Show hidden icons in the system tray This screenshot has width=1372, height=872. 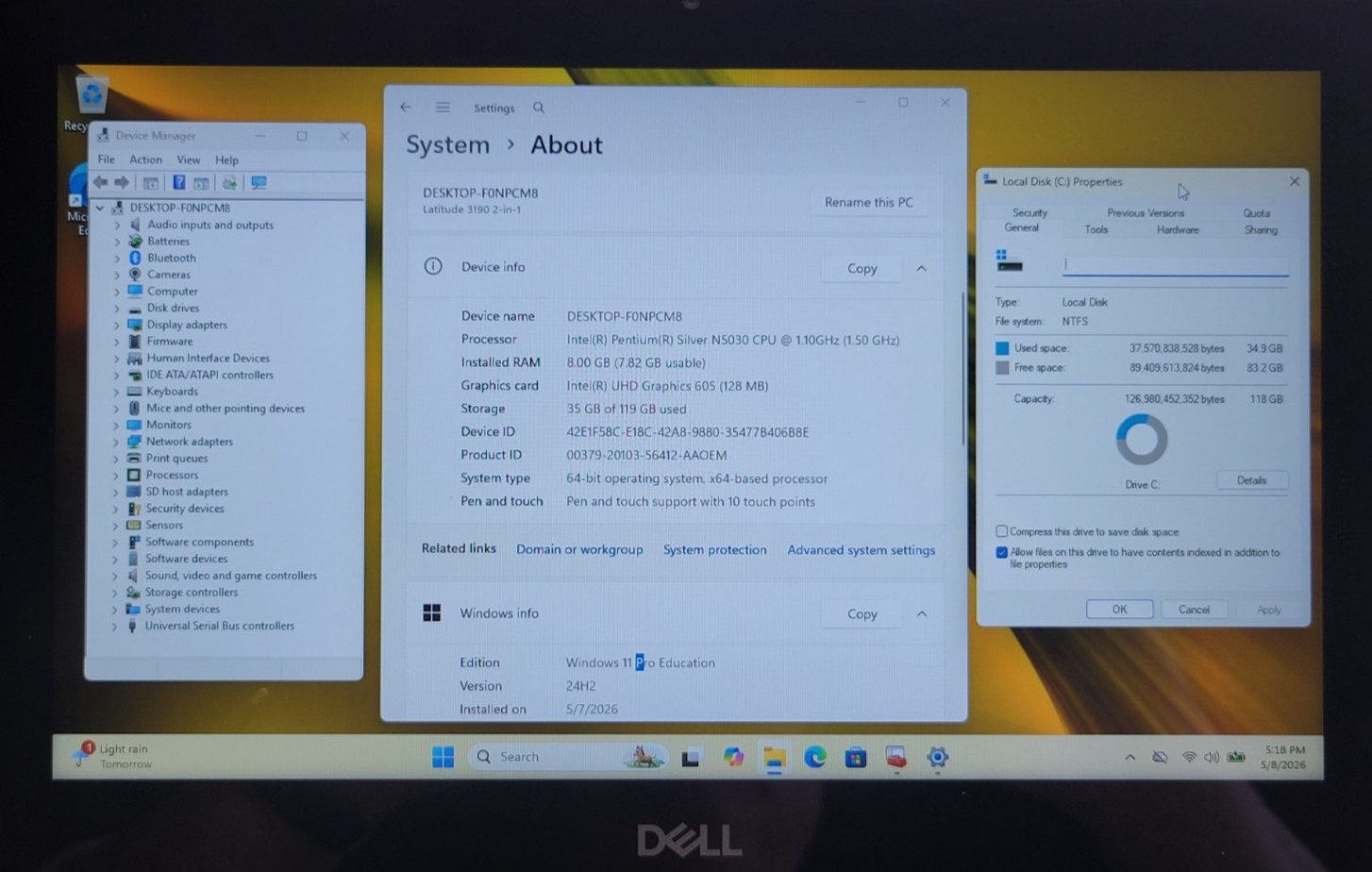(x=1129, y=757)
